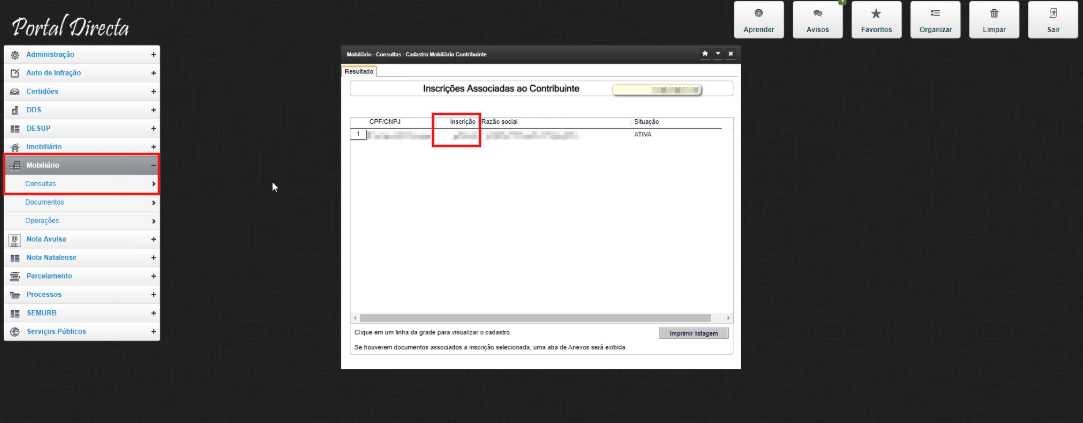Click the ATIVA status cell
Viewport: 1083px width, 423px height.
click(x=642, y=135)
